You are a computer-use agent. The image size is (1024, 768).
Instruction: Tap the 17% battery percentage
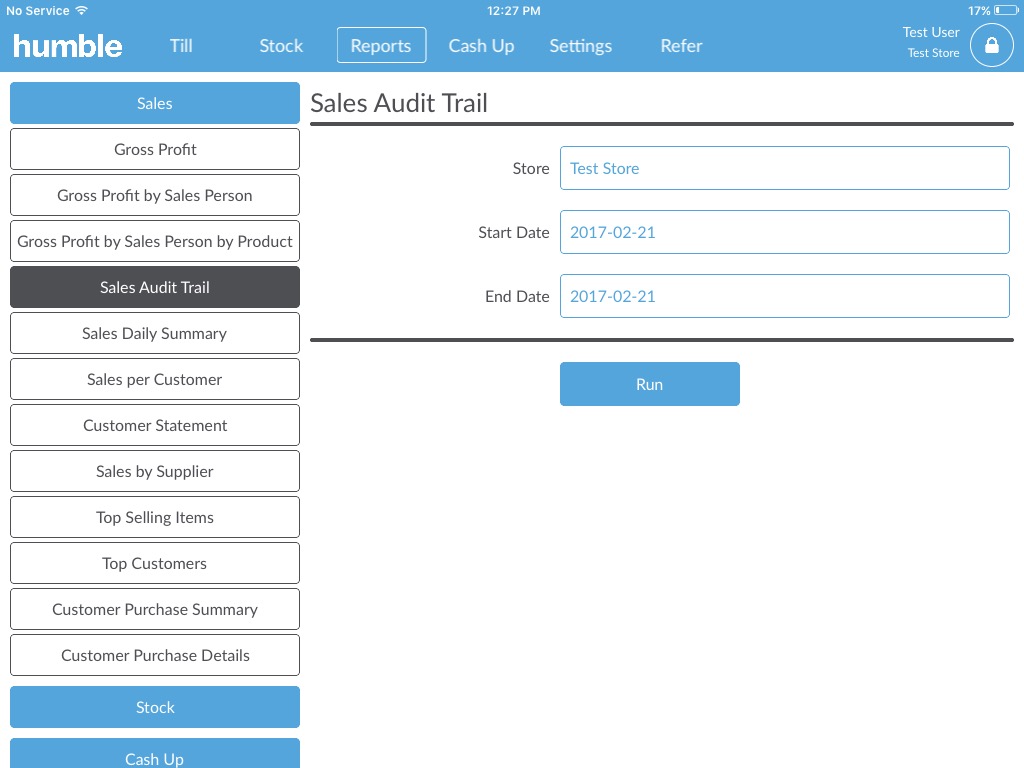click(979, 10)
